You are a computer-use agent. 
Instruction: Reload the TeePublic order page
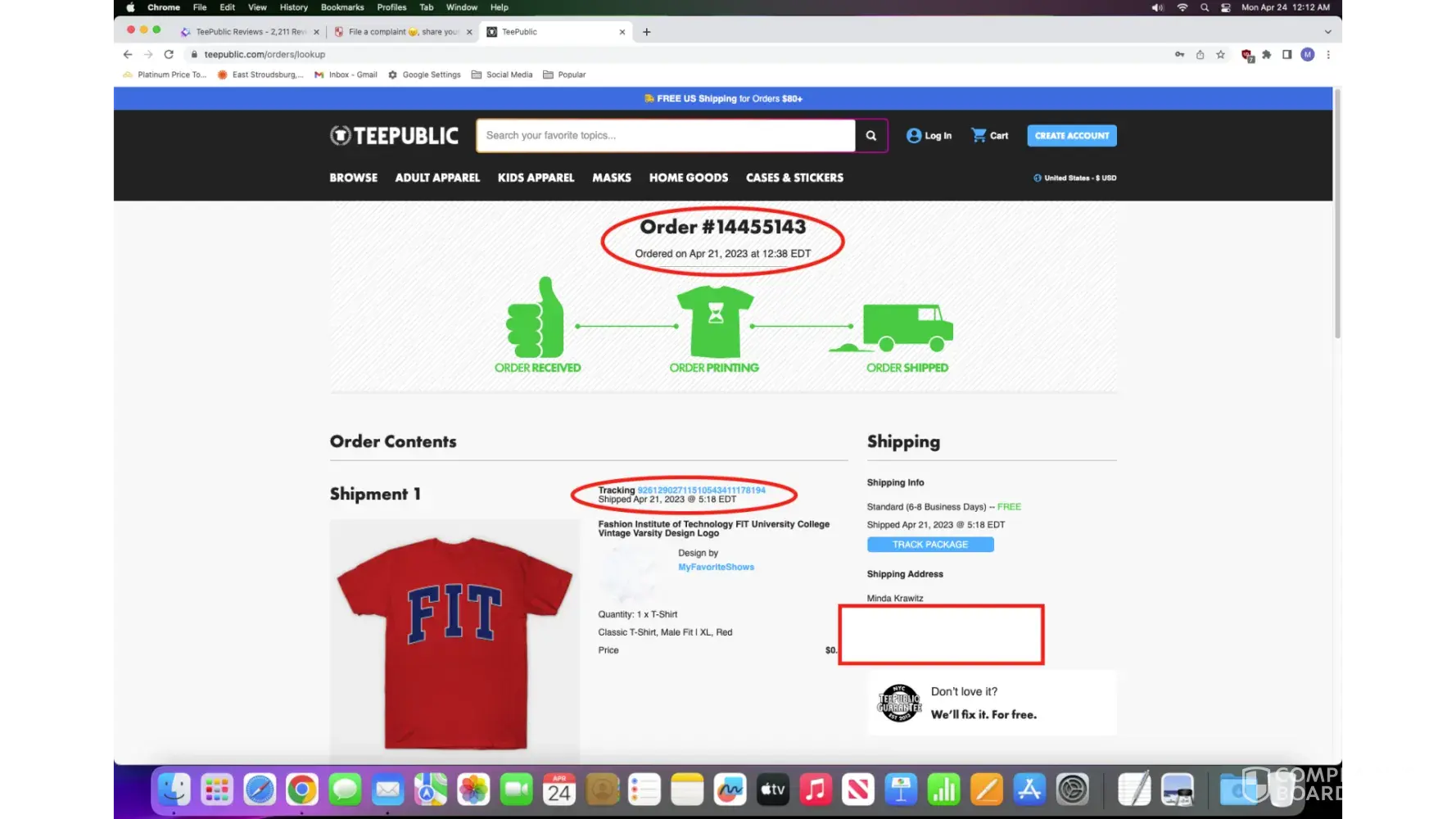click(x=169, y=55)
